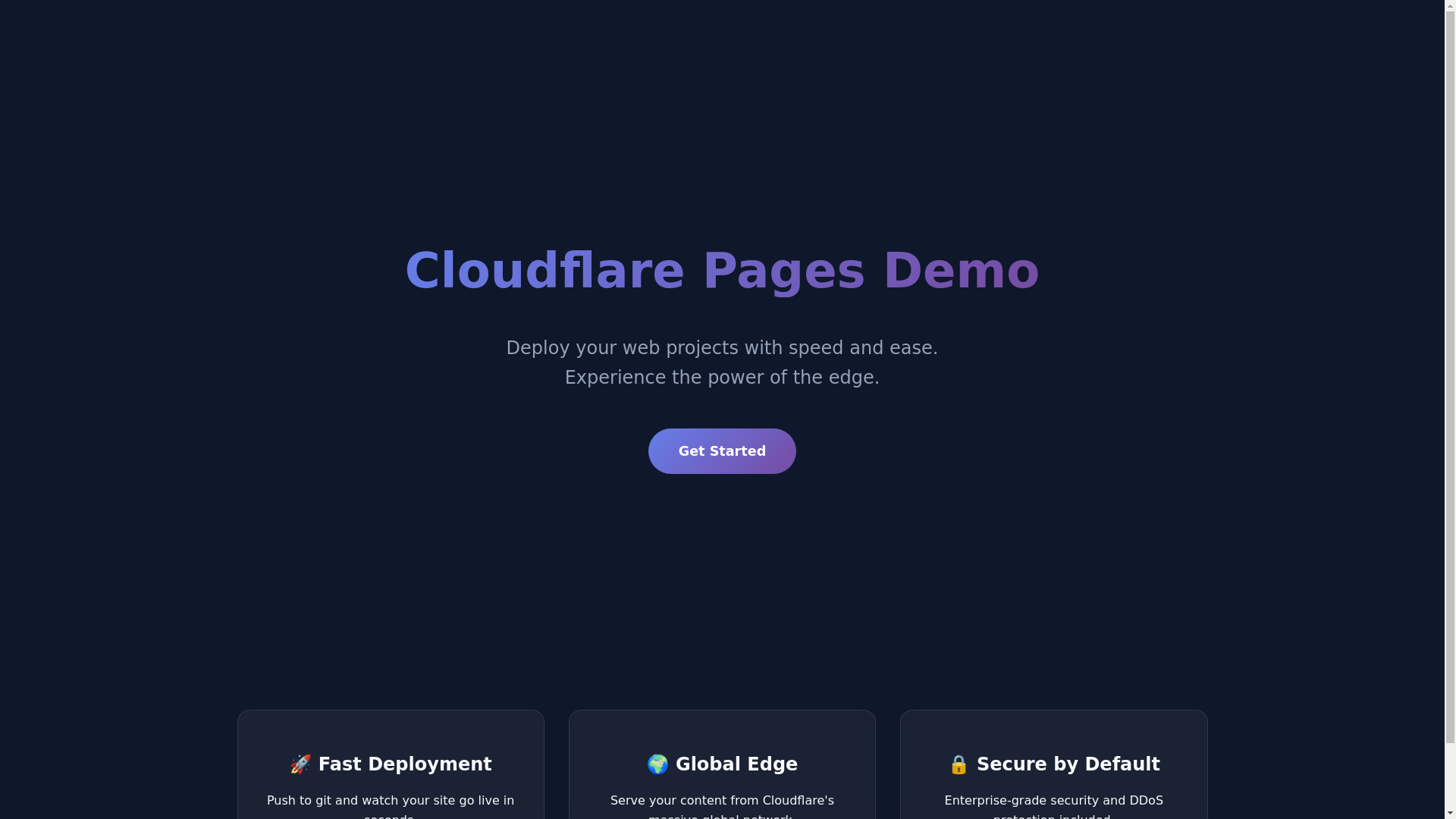Select the Secure by Default card title

coord(1054,764)
